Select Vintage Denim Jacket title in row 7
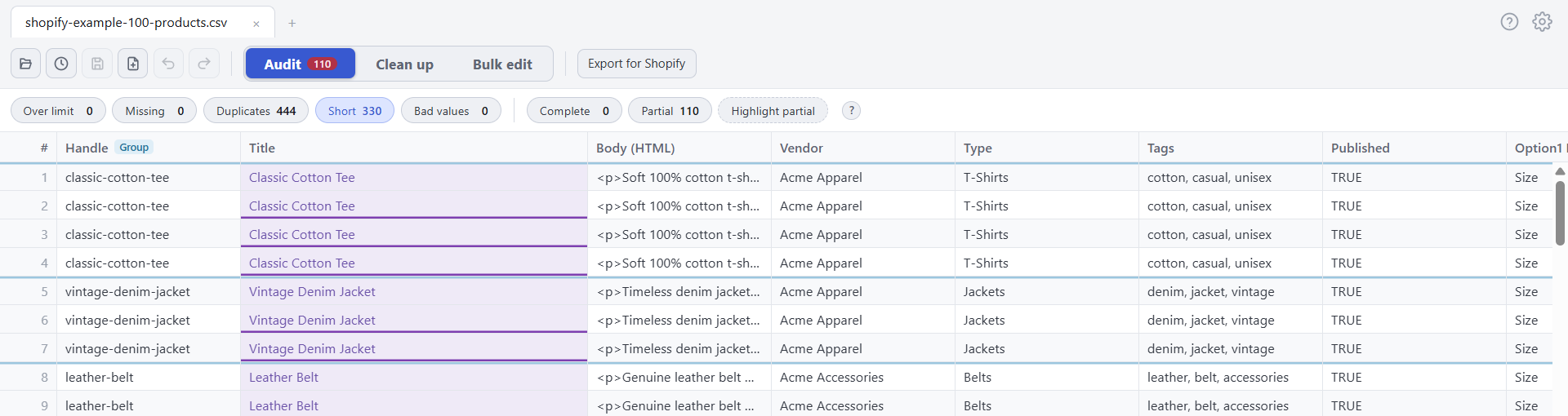 413,348
